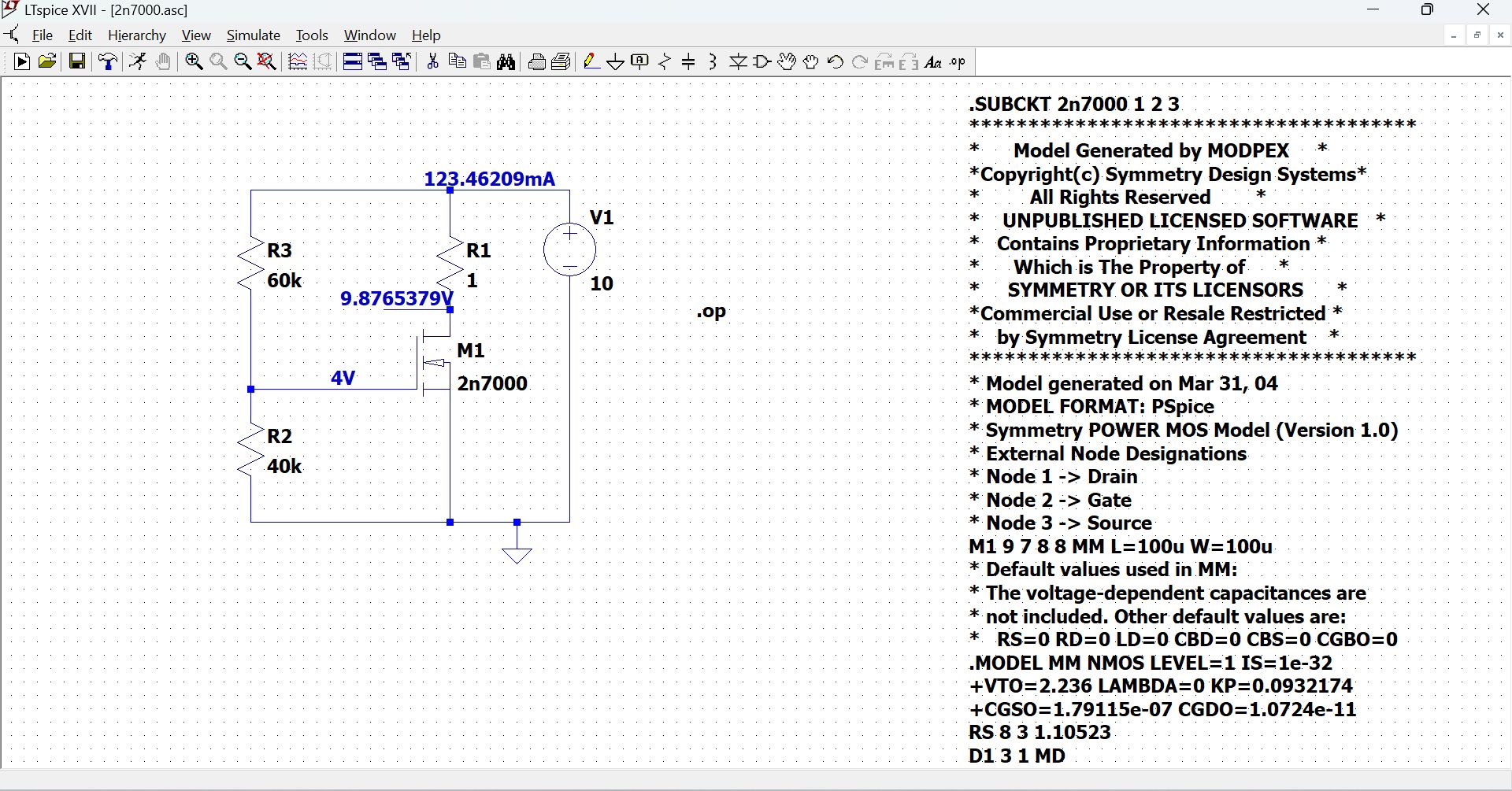
Task: Tile windows with the stacked panes icon
Action: point(353,62)
